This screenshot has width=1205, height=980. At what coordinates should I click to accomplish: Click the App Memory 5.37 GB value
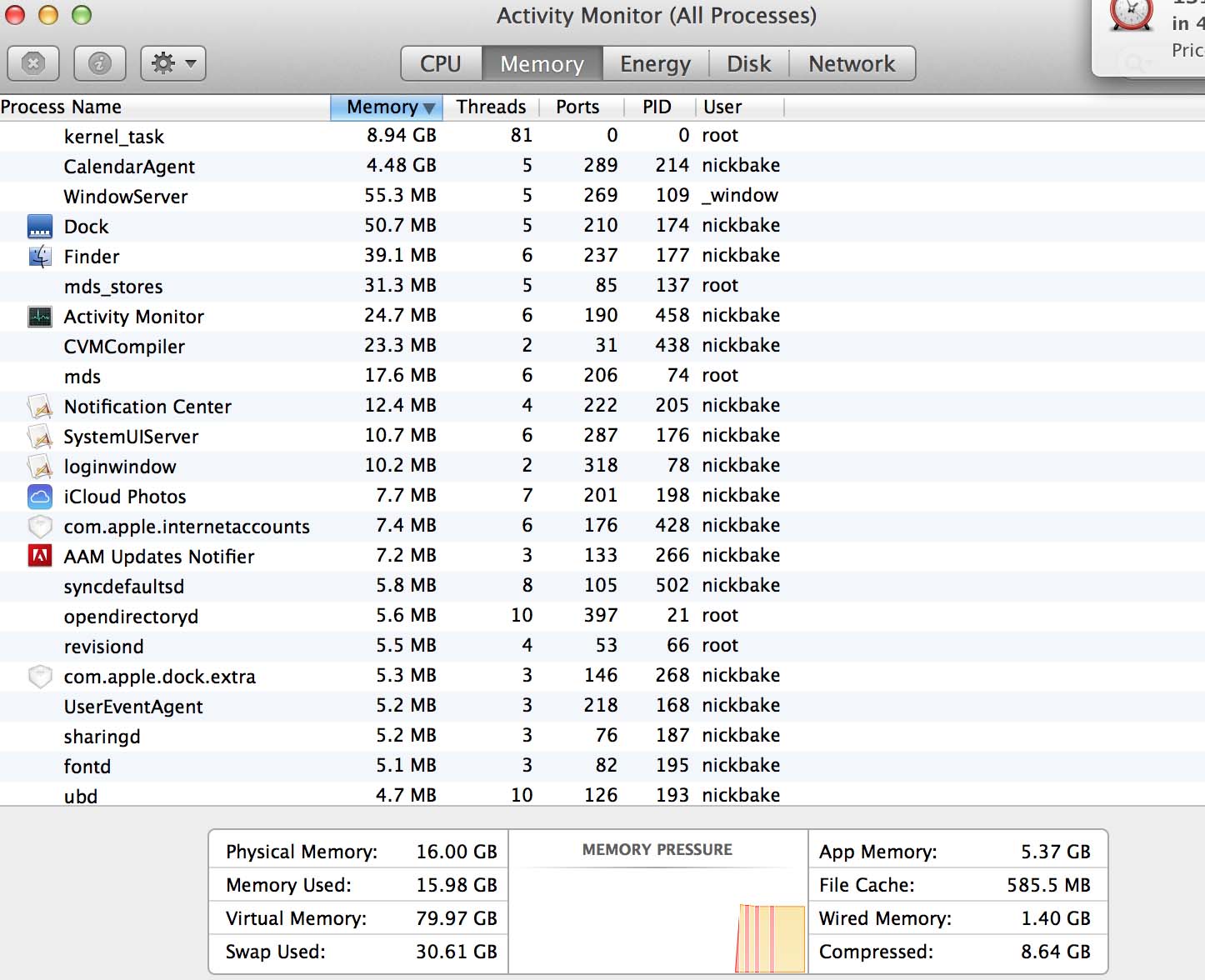[1056, 852]
